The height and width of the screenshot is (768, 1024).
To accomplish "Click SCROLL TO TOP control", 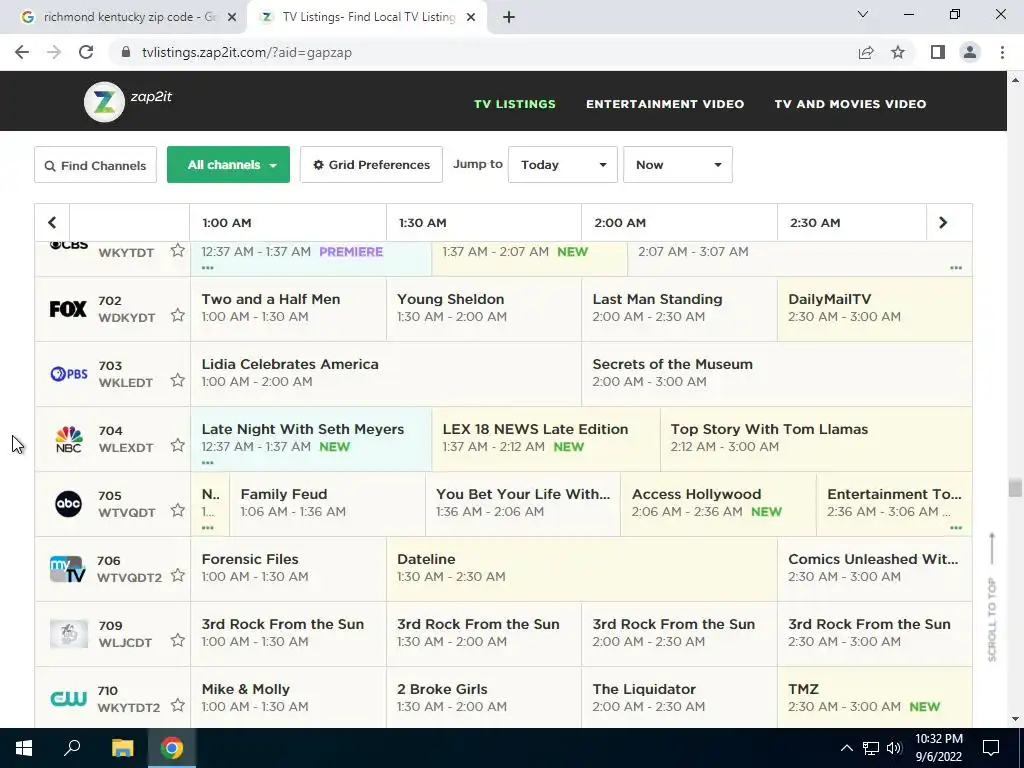I will pyautogui.click(x=992, y=597).
